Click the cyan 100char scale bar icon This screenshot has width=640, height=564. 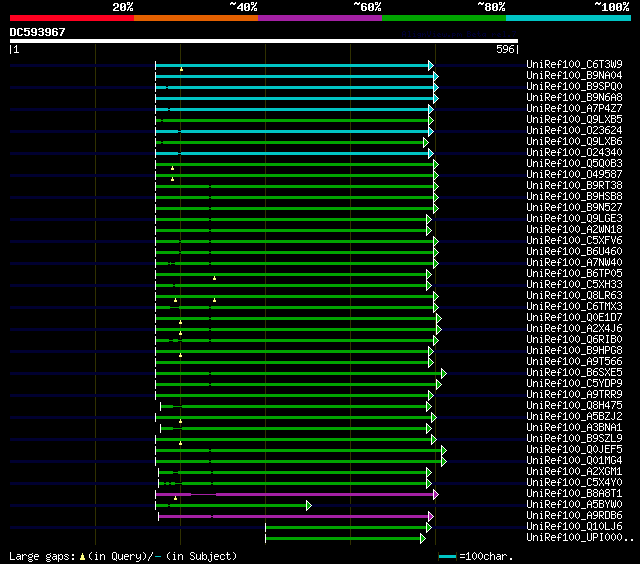point(446,556)
